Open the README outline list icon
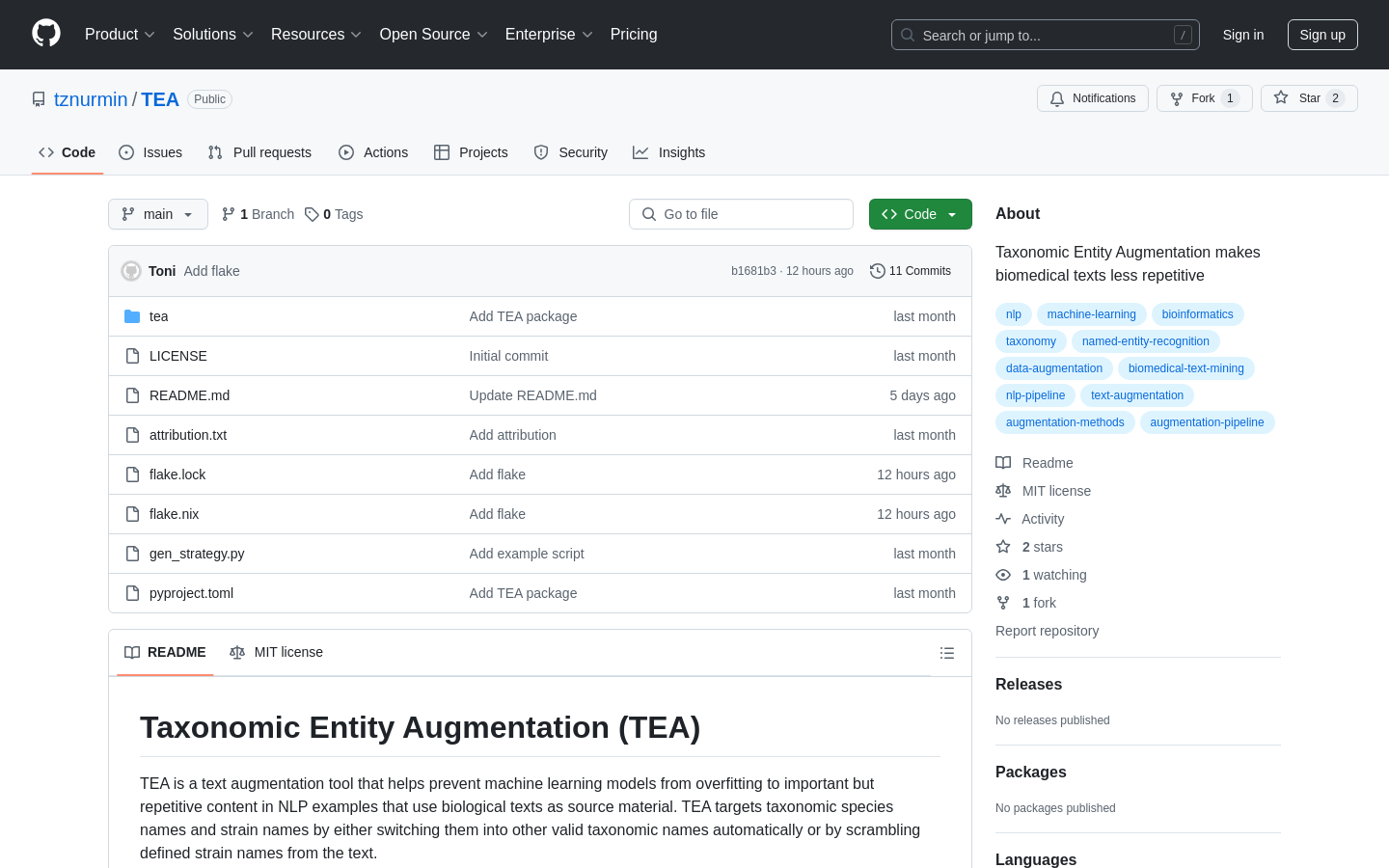1389x868 pixels. click(947, 653)
